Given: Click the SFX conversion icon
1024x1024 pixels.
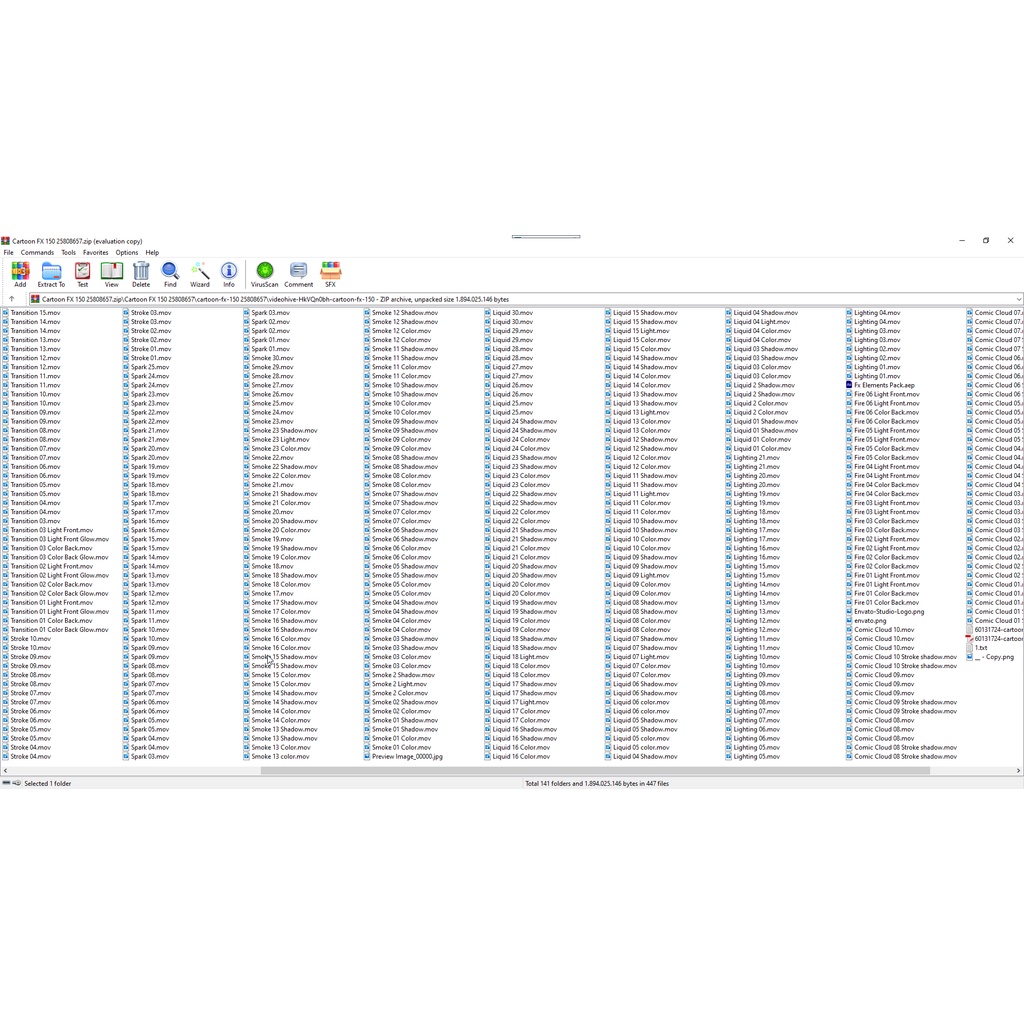Looking at the screenshot, I should tap(330, 273).
